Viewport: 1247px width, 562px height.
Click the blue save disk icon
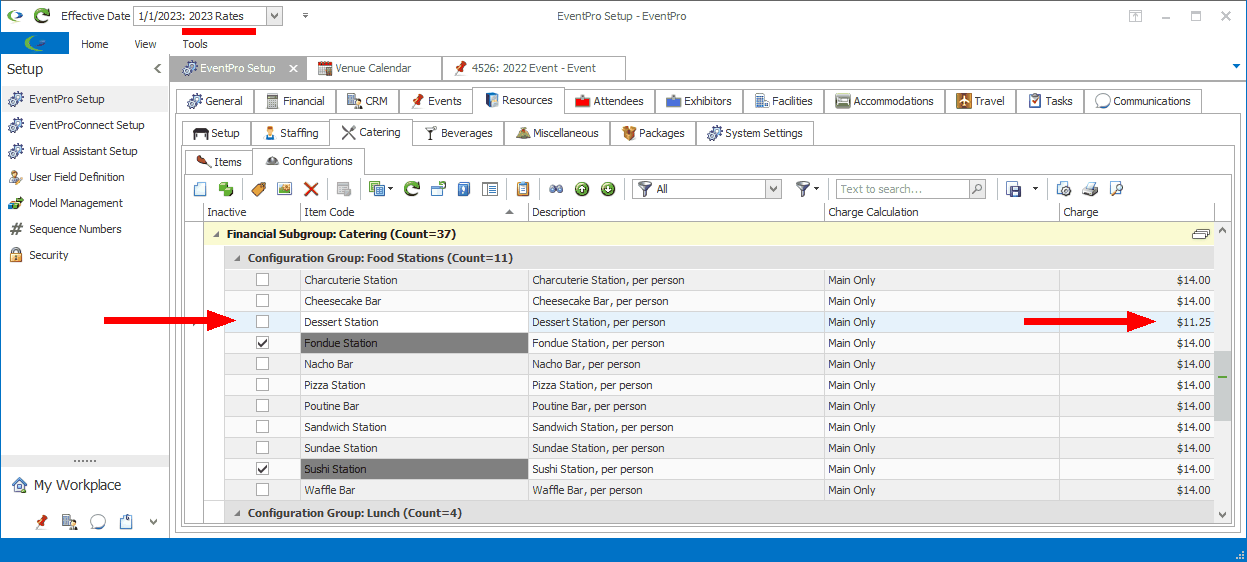[1013, 189]
